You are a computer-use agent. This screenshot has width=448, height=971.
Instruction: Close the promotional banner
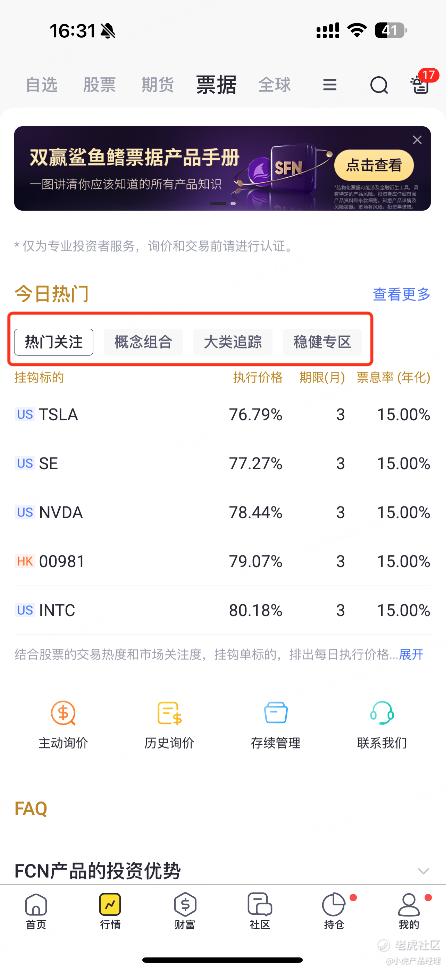(417, 140)
